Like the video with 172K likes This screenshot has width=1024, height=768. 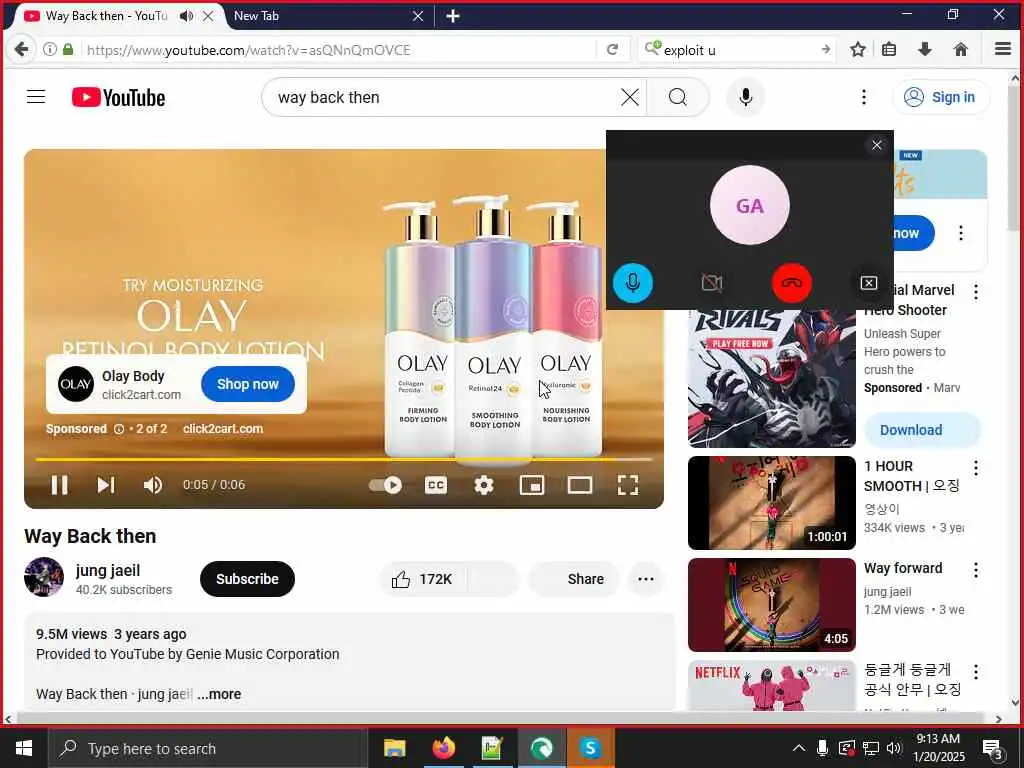pos(423,579)
